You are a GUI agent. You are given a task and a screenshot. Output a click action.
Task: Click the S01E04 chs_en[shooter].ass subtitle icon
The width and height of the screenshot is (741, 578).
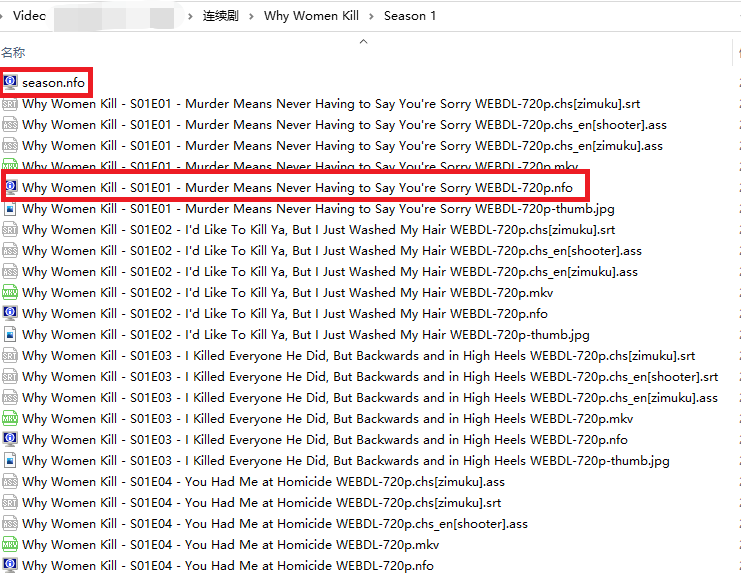tap(10, 524)
